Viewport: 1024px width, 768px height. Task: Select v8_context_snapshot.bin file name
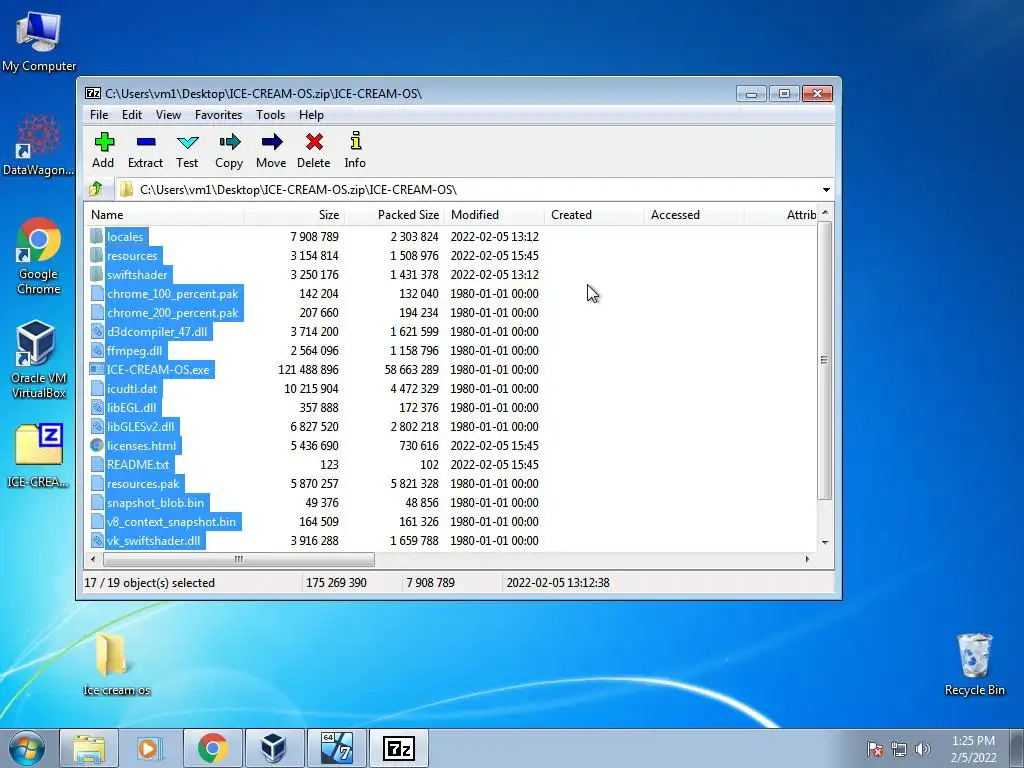(x=172, y=521)
